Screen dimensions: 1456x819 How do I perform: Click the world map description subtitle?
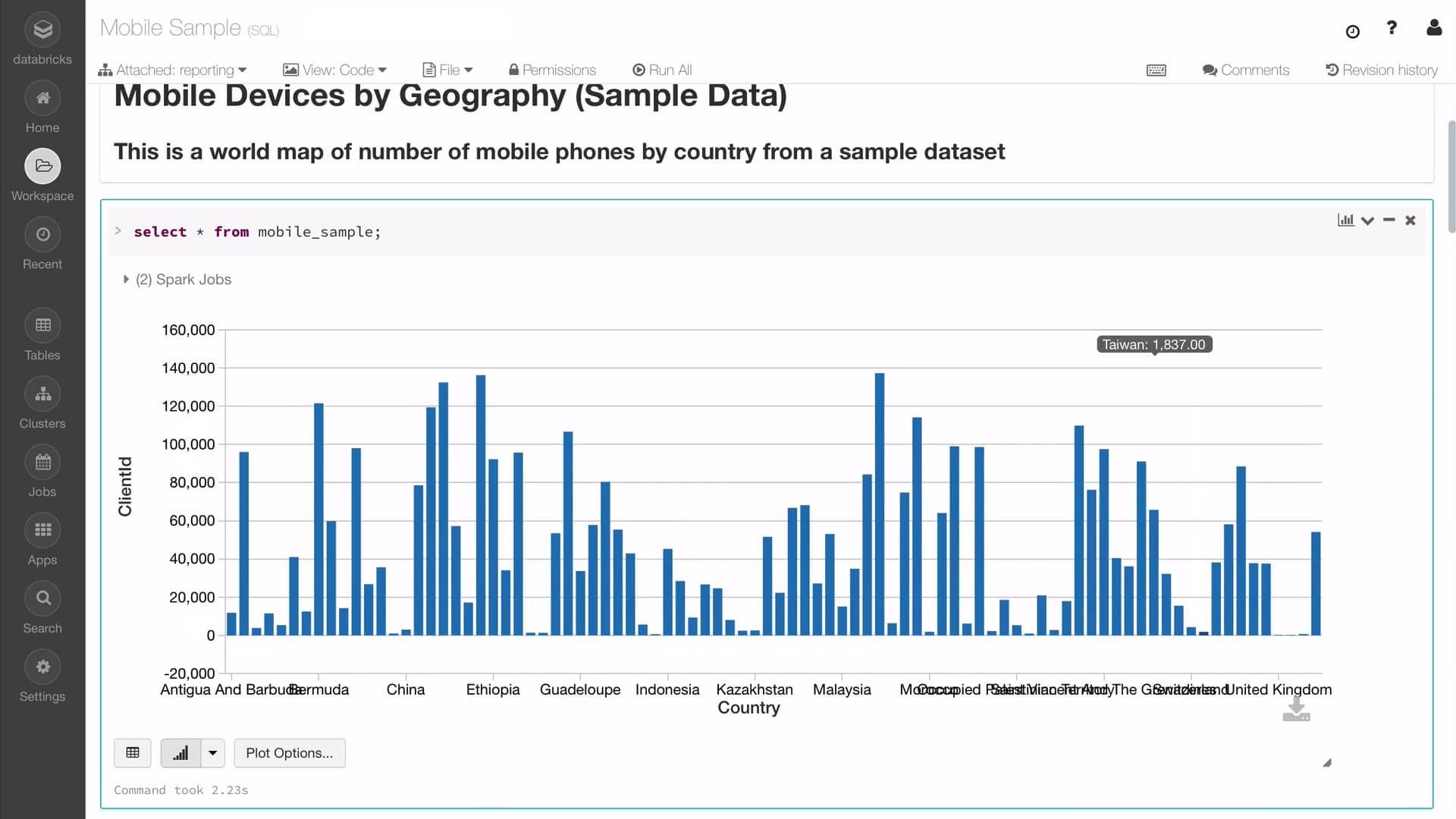click(559, 152)
